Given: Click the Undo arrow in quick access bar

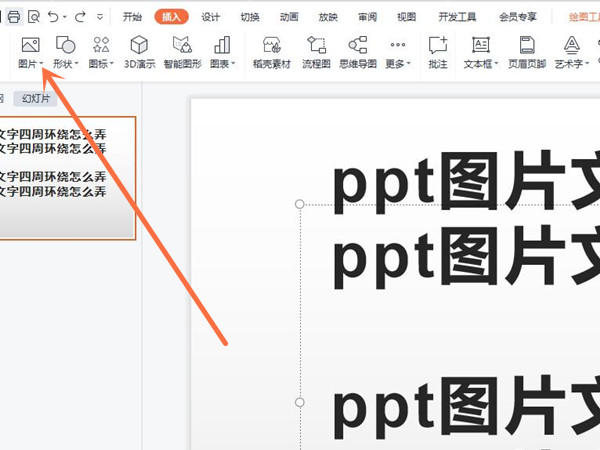Looking at the screenshot, I should point(54,17).
